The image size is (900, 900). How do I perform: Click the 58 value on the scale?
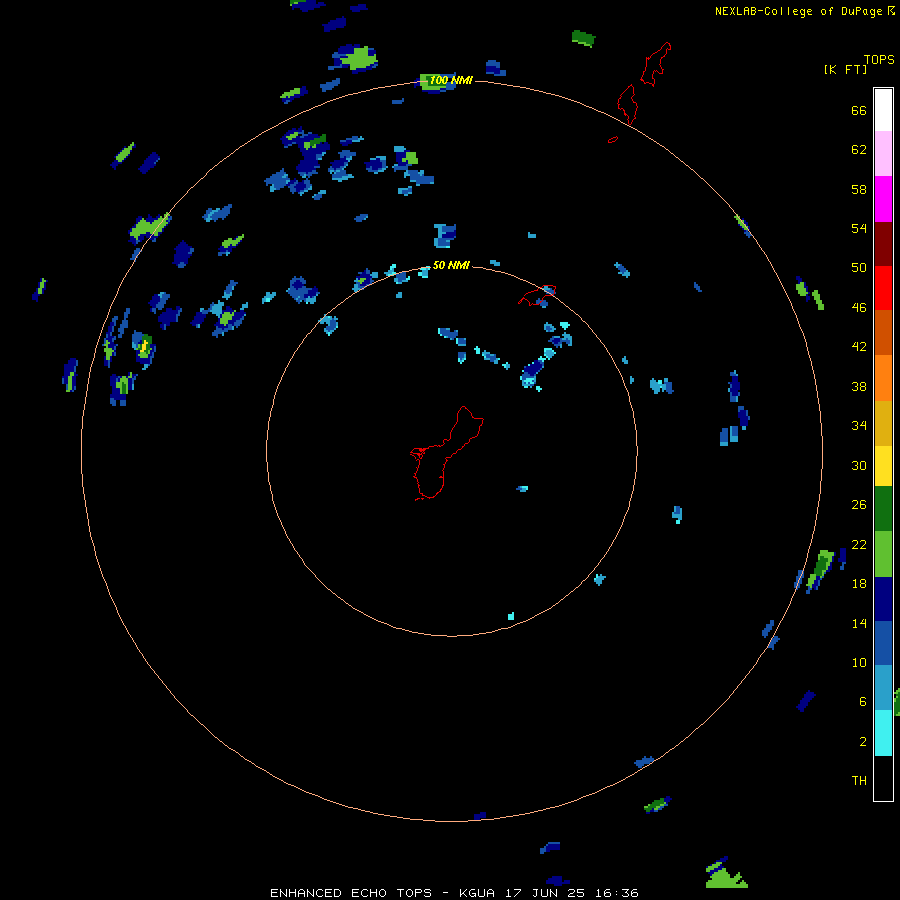[859, 189]
